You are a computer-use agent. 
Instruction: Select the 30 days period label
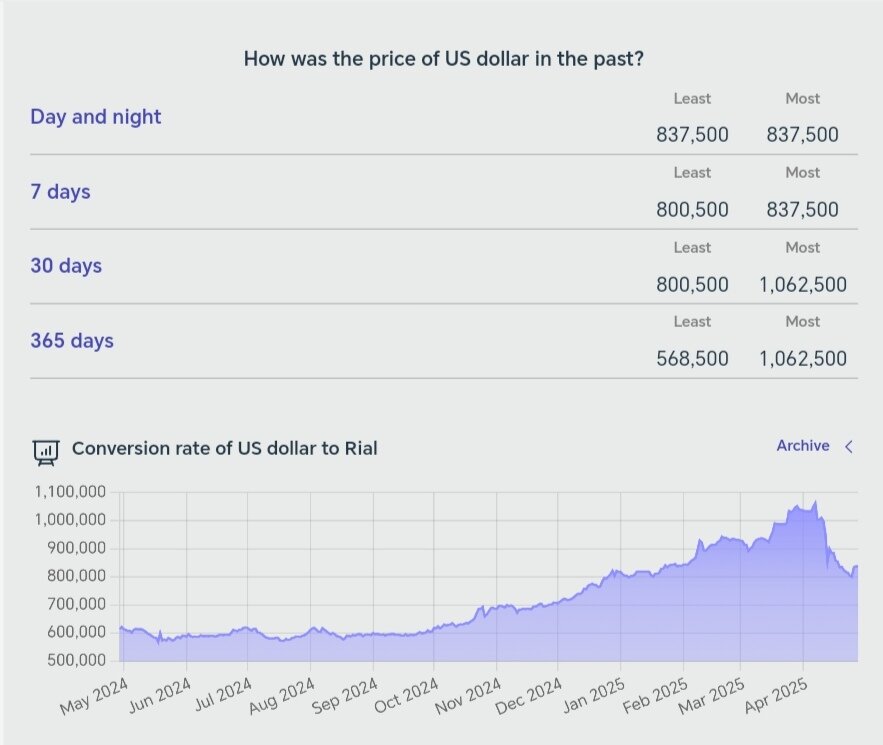(66, 266)
